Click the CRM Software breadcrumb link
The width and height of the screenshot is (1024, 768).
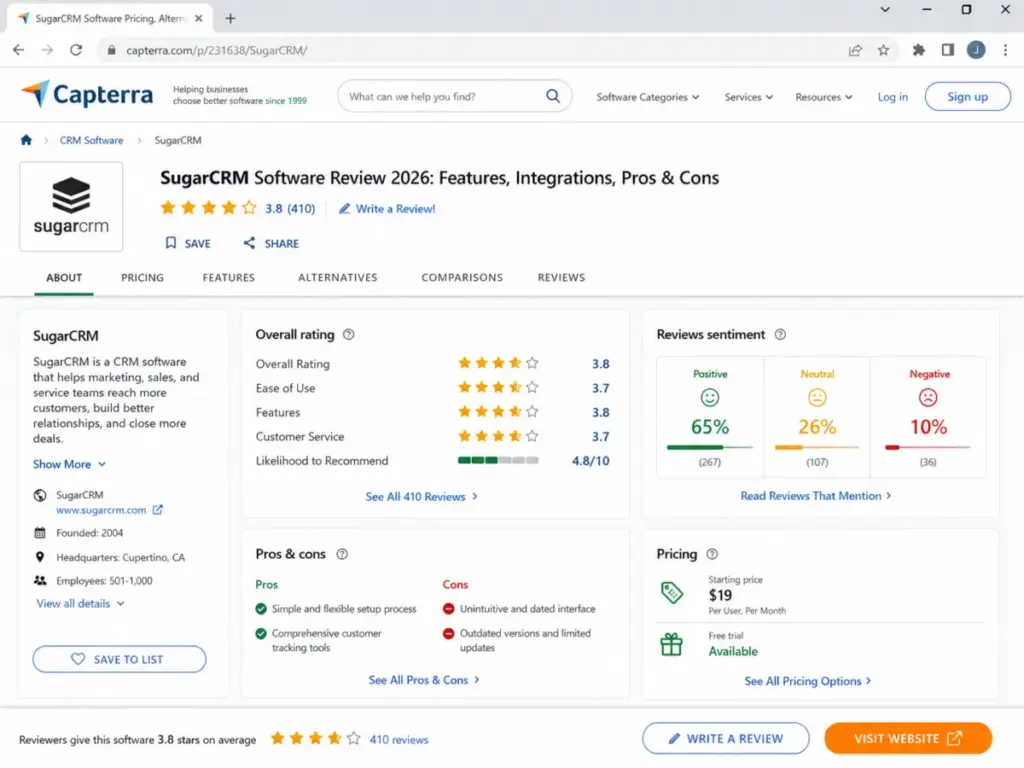click(x=91, y=140)
